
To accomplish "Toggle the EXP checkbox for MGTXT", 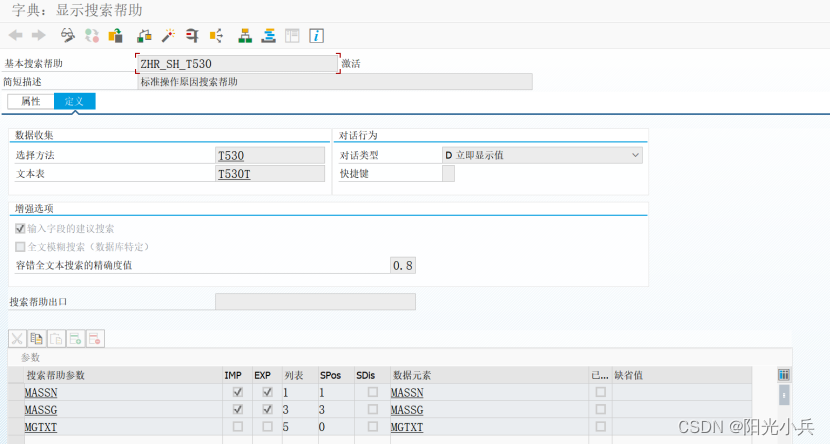I will point(267,426).
